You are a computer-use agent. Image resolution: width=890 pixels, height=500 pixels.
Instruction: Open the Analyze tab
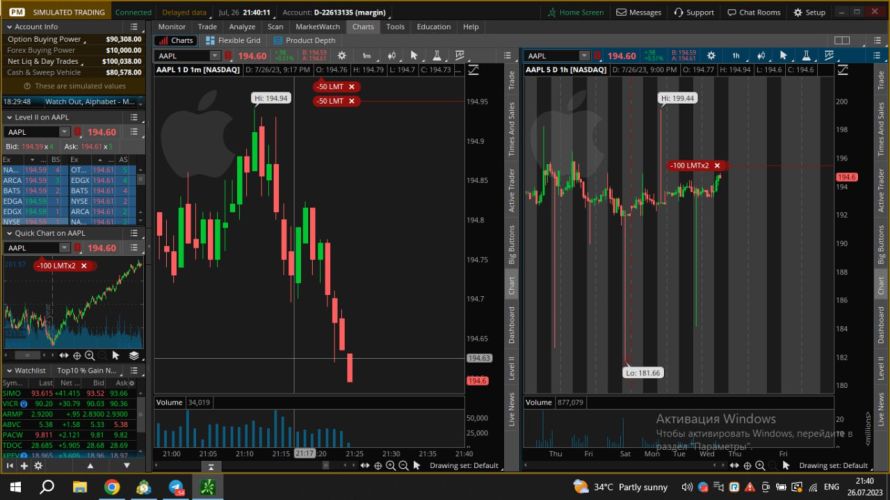click(x=241, y=27)
